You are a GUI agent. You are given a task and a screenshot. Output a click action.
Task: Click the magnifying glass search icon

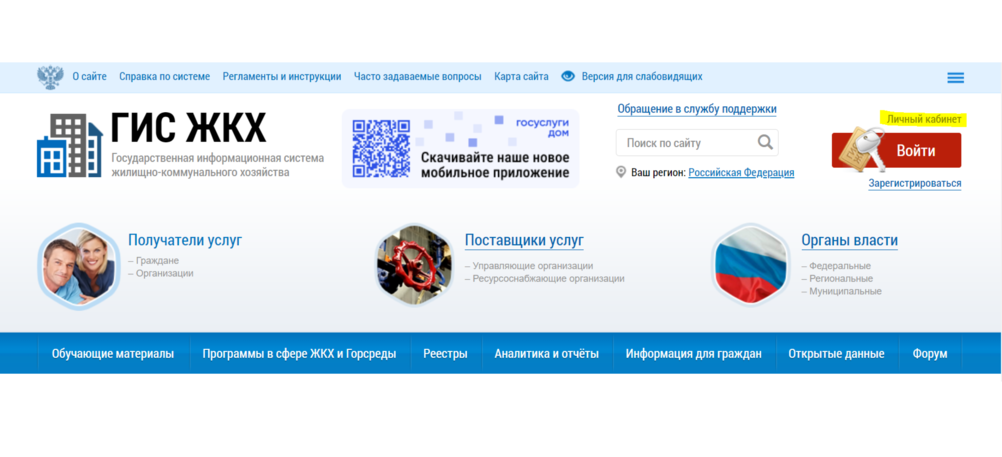point(765,142)
